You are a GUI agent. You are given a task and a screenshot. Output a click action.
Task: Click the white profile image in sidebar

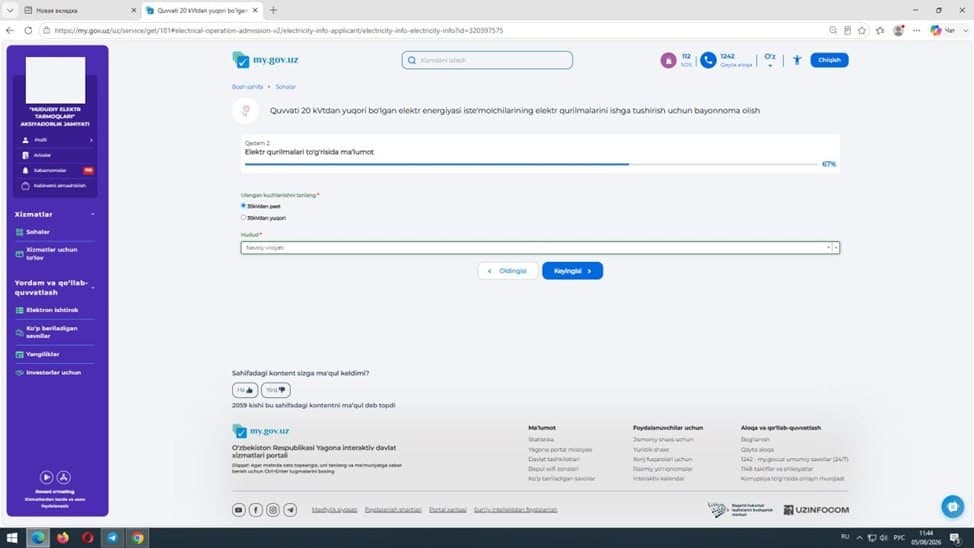click(x=55, y=80)
